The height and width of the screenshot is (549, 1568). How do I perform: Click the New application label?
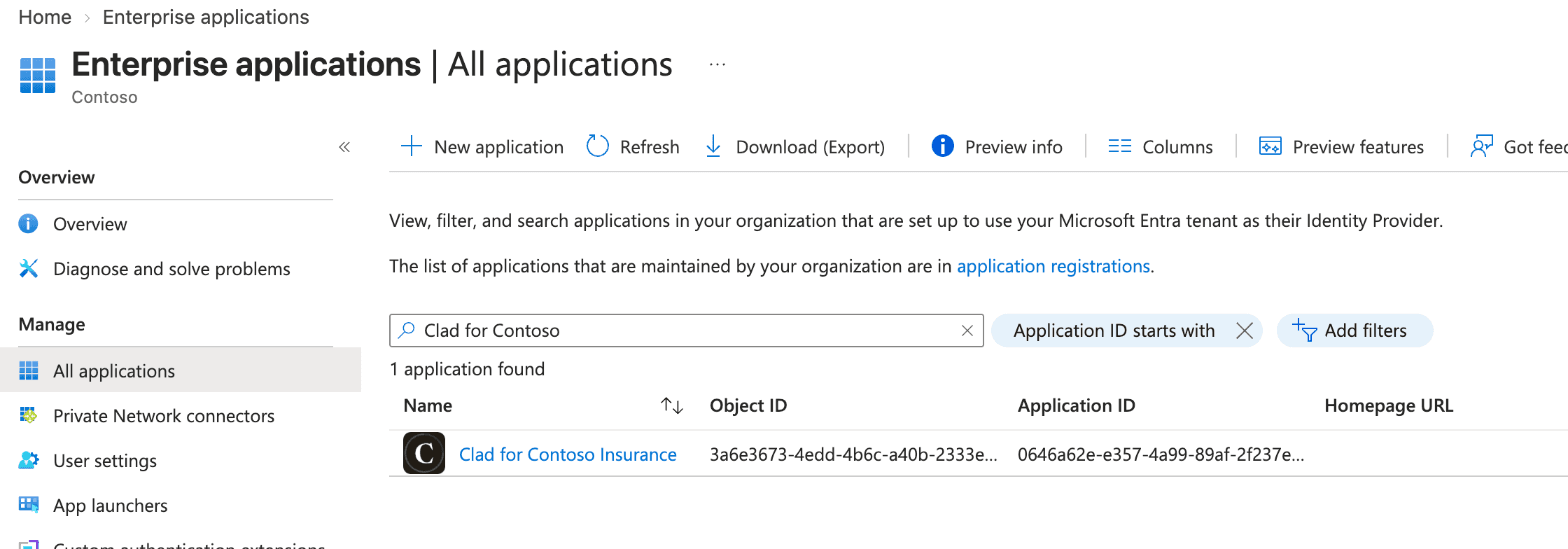pos(499,147)
